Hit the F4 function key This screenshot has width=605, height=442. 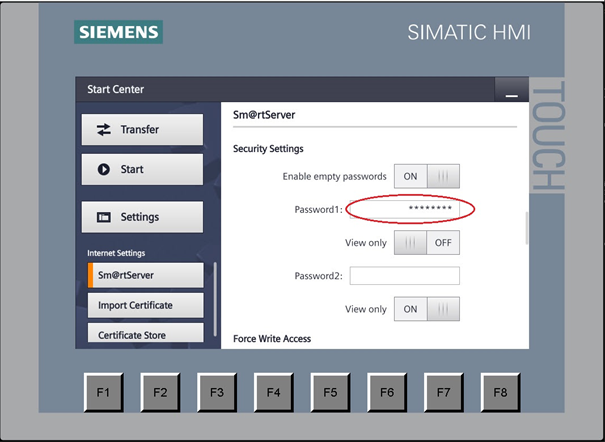(274, 393)
